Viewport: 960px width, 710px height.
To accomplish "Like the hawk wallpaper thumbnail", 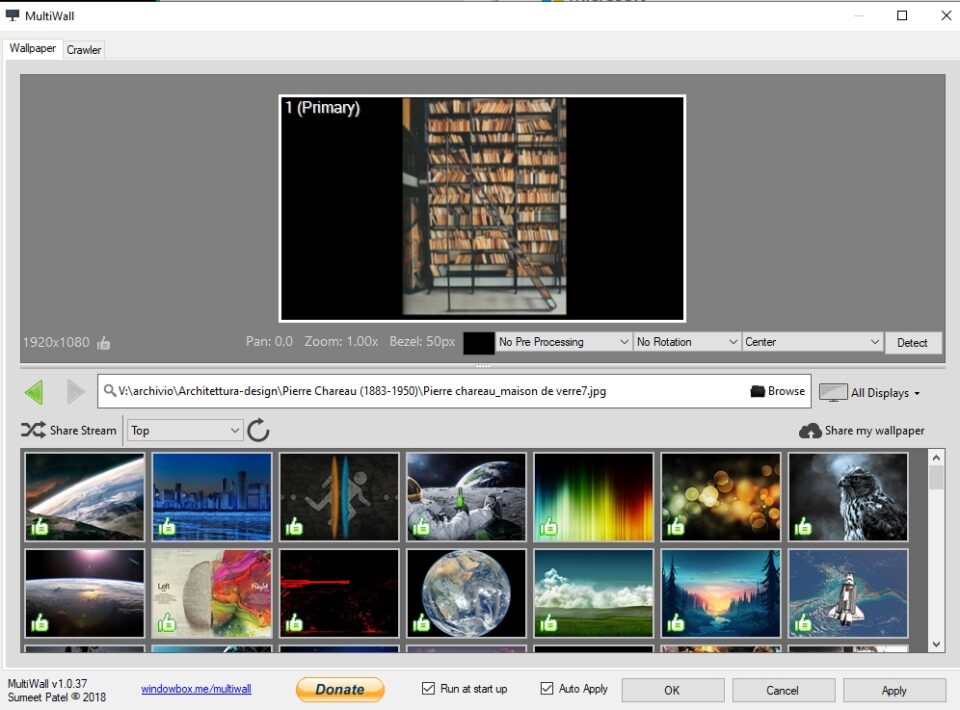I will (803, 526).
